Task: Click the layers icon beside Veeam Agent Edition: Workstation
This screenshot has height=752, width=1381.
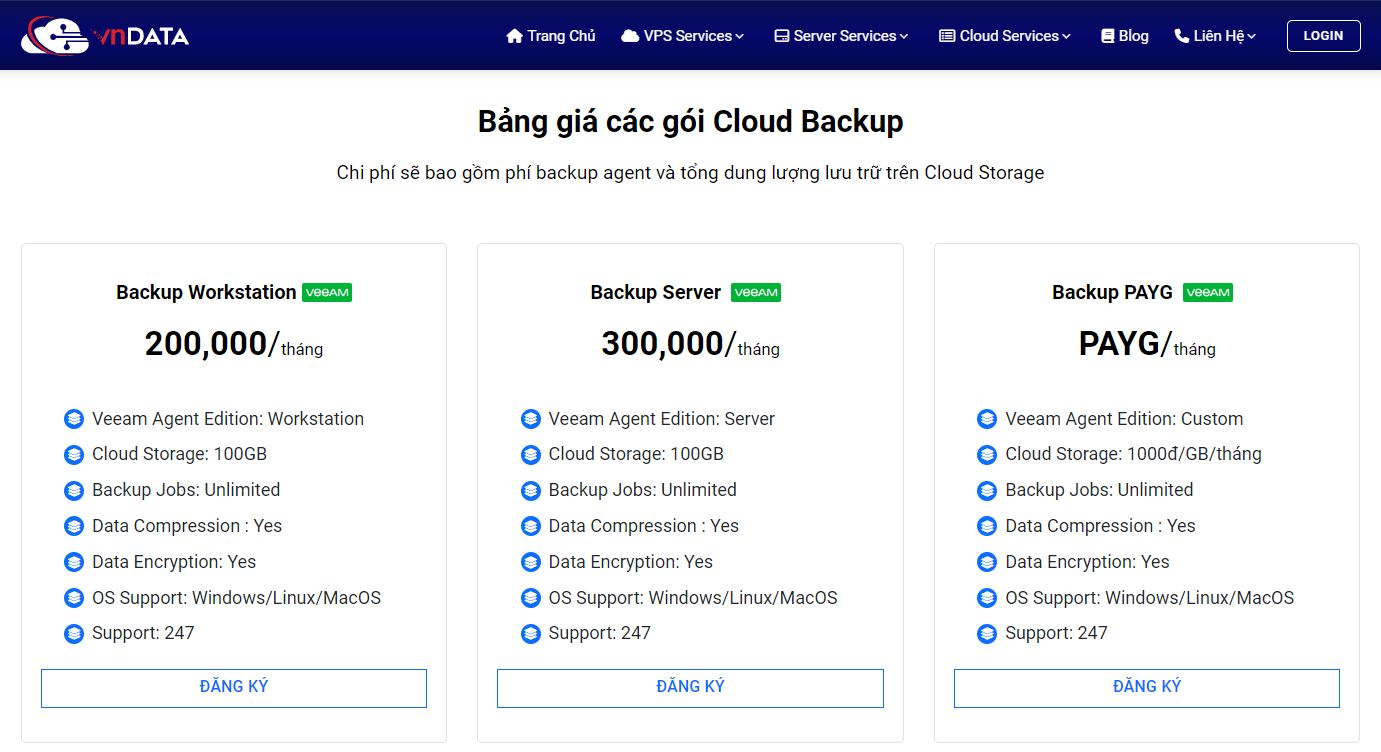Action: click(x=74, y=419)
